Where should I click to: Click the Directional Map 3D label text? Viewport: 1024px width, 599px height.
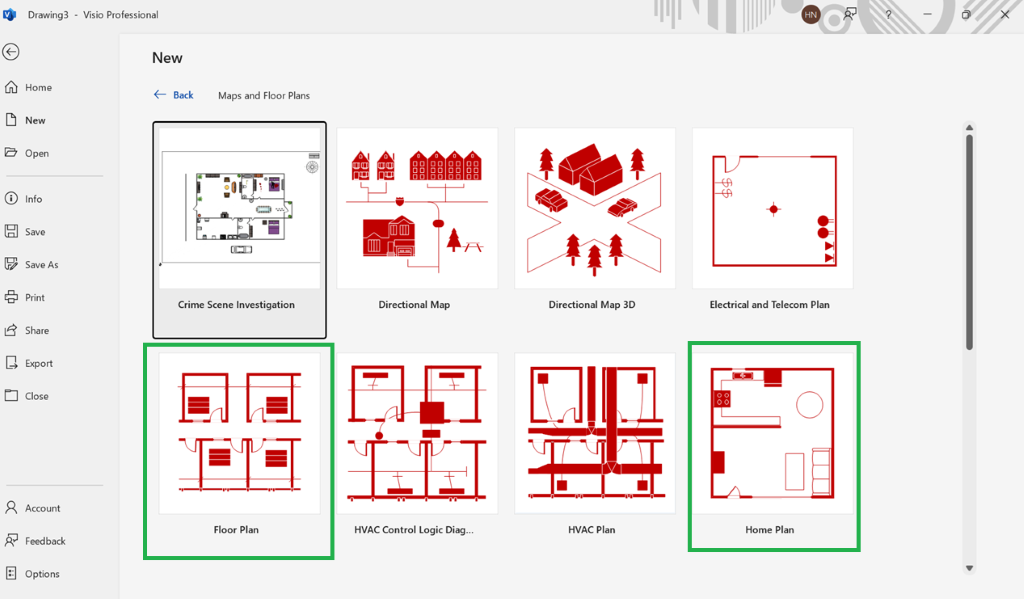(592, 305)
